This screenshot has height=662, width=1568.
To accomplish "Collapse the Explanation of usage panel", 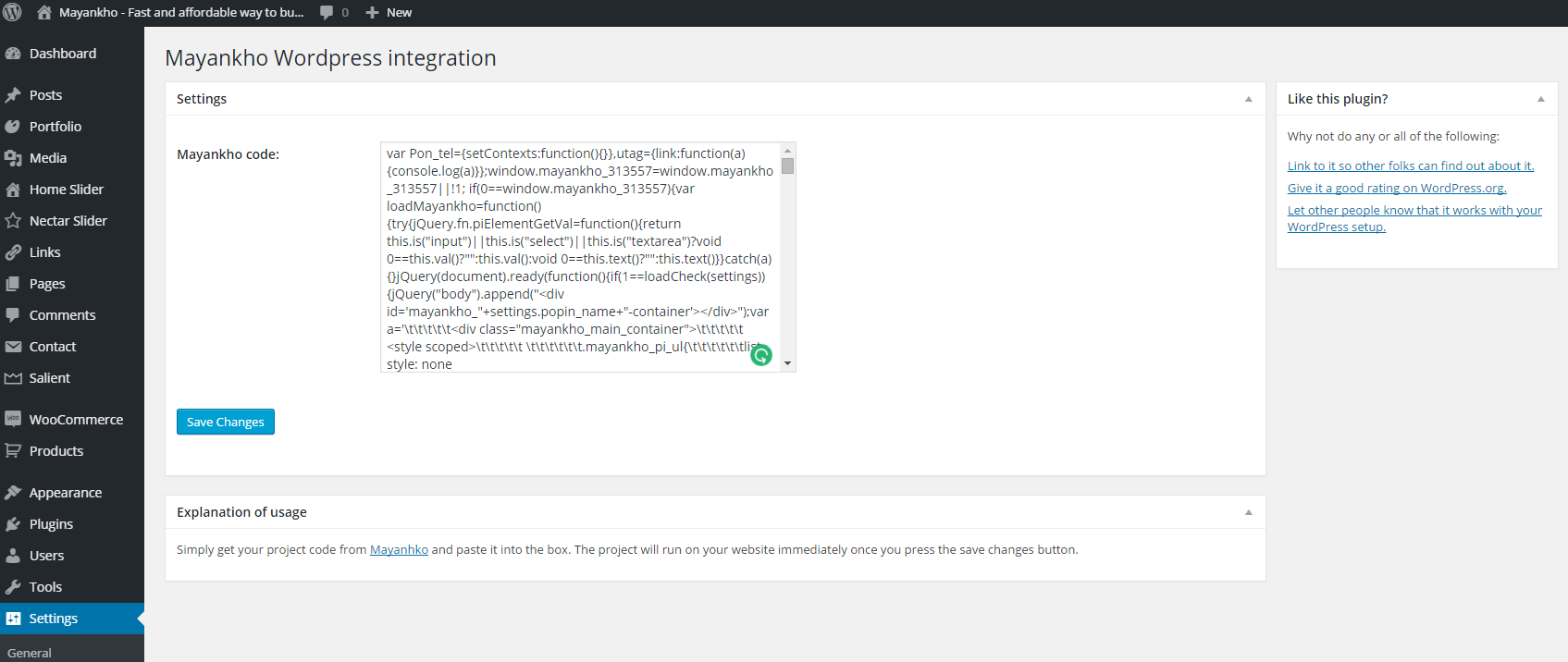I will click(x=1248, y=512).
